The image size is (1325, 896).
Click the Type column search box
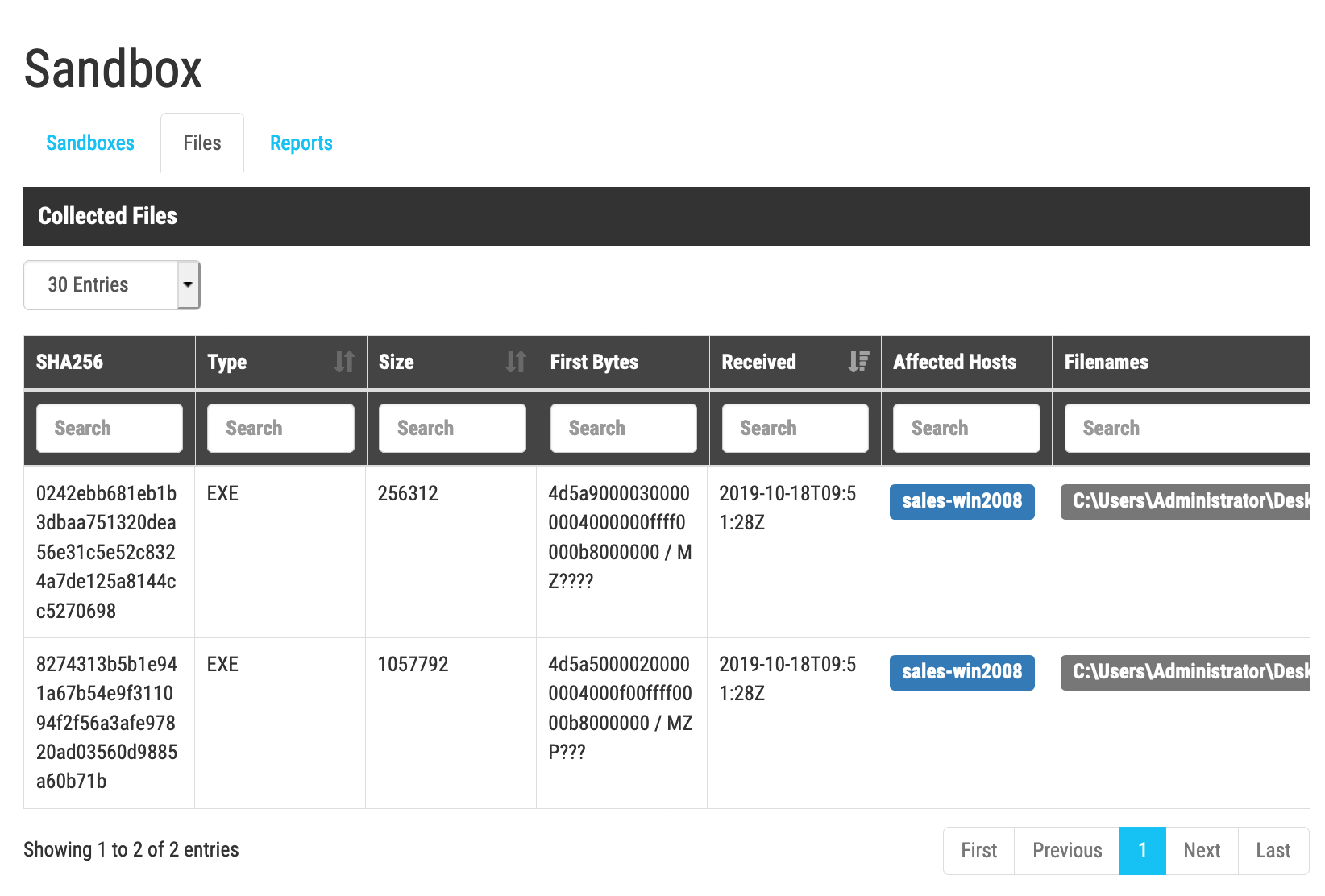[280, 429]
